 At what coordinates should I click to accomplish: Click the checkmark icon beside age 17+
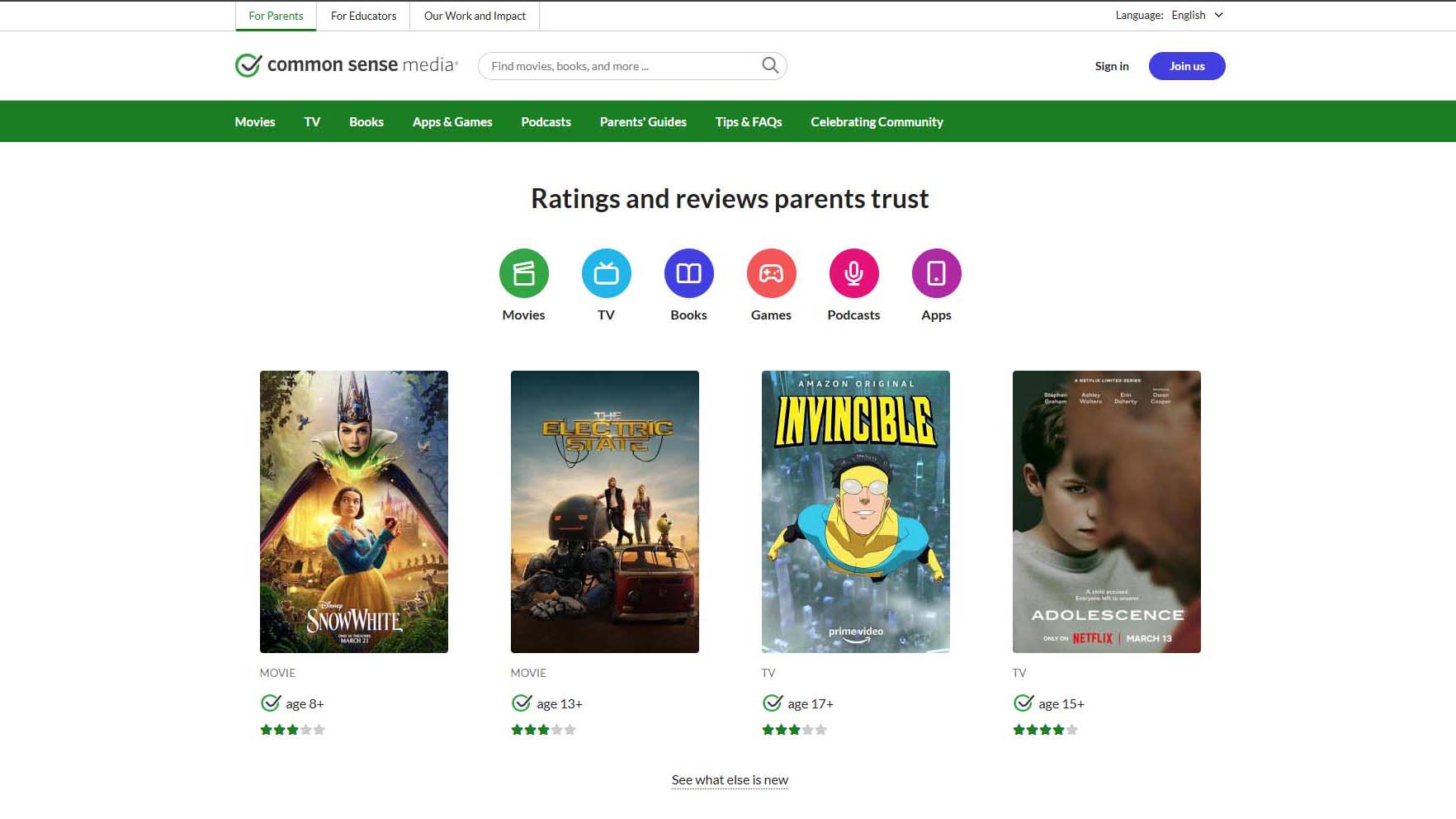[x=773, y=703]
